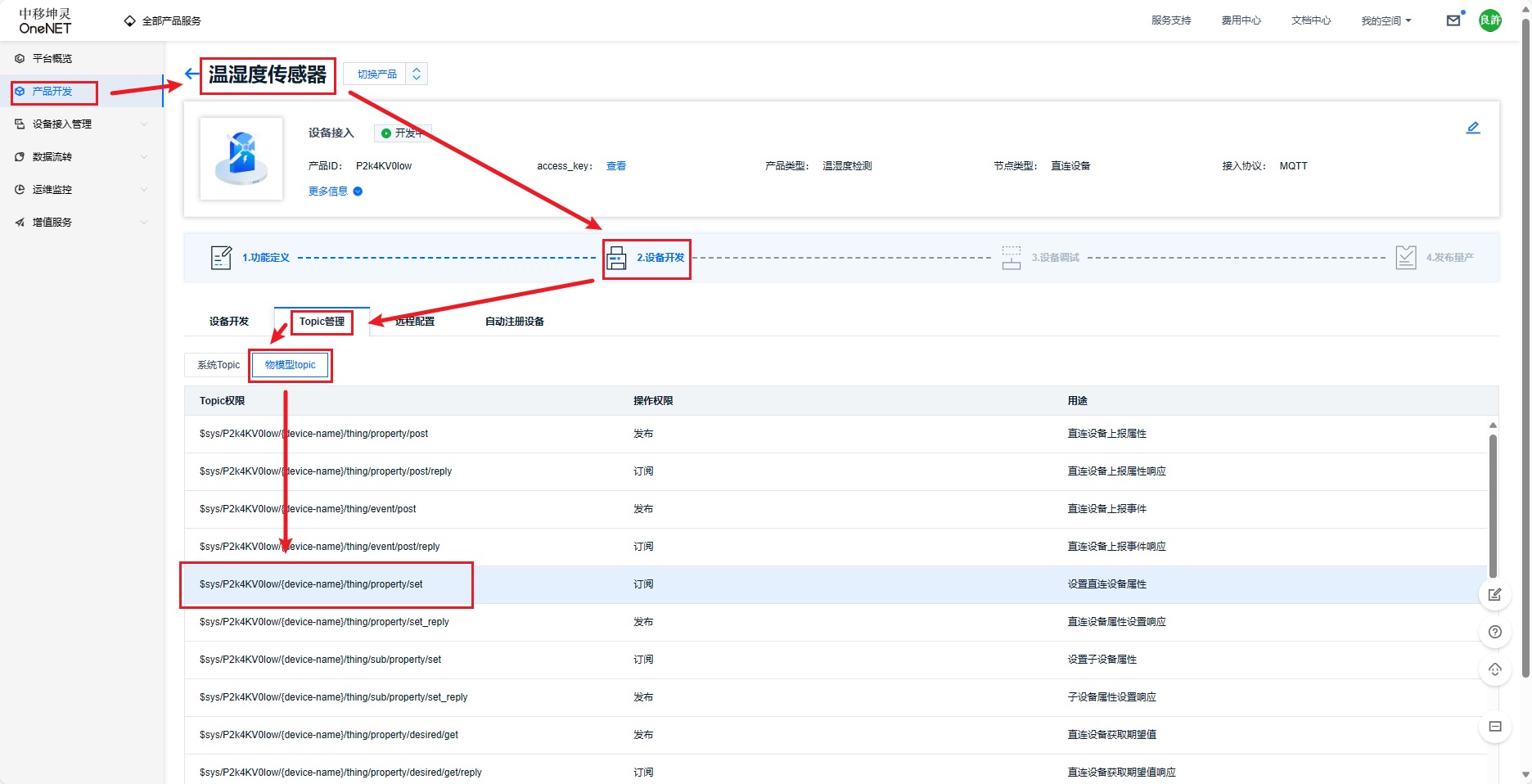Click the floating edit feedback icon
The image size is (1532, 784).
[x=1494, y=594]
